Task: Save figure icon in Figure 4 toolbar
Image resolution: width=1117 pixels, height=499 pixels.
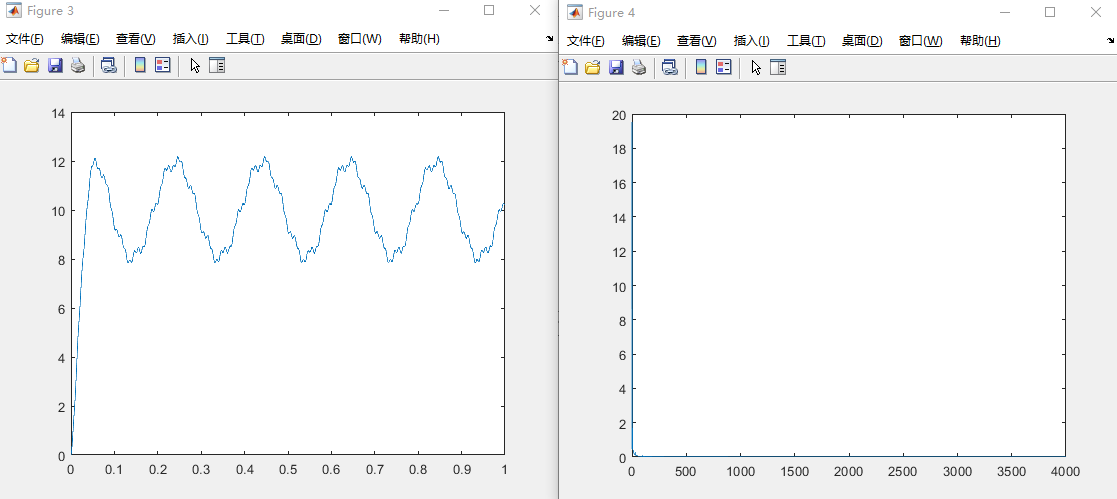Action: [x=616, y=68]
